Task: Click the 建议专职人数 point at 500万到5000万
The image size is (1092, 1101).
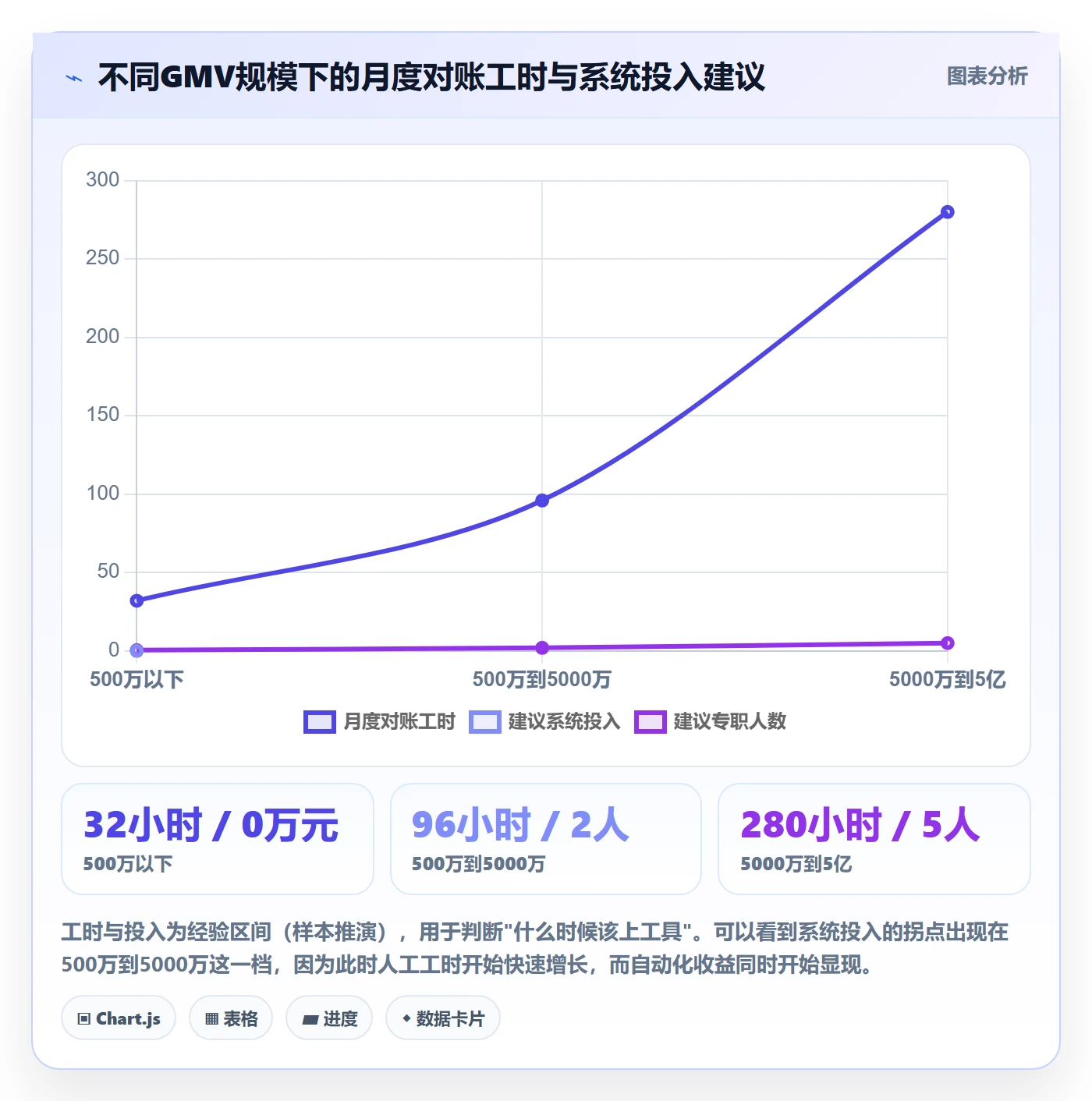Action: [542, 648]
